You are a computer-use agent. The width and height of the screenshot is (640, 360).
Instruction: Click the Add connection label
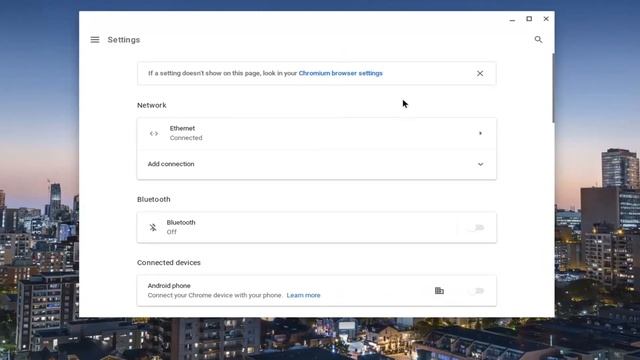click(x=171, y=164)
